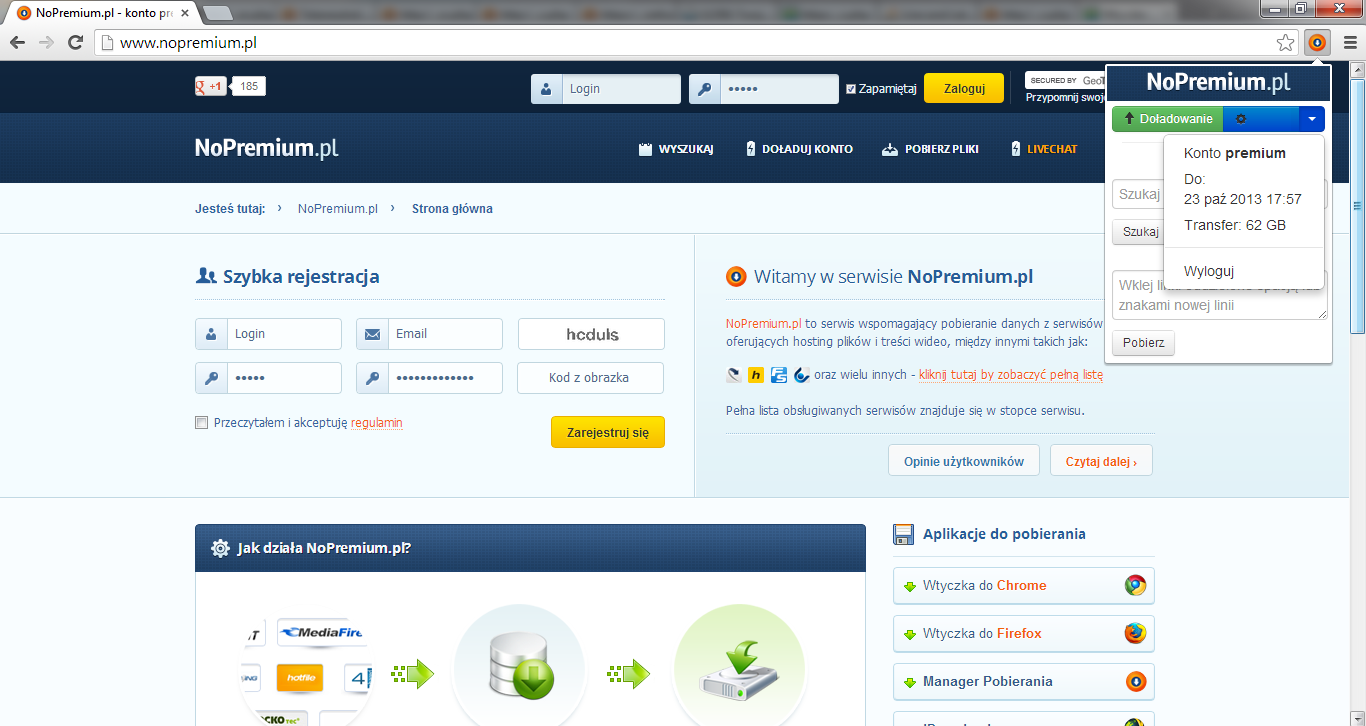Click the green Doładowanie button

click(1167, 119)
